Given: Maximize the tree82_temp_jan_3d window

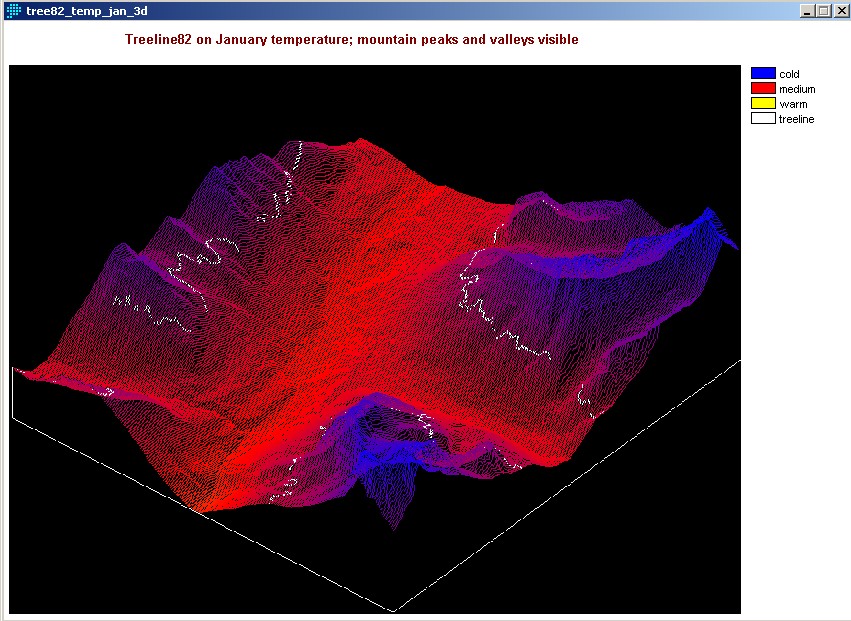Looking at the screenshot, I should pos(824,10).
